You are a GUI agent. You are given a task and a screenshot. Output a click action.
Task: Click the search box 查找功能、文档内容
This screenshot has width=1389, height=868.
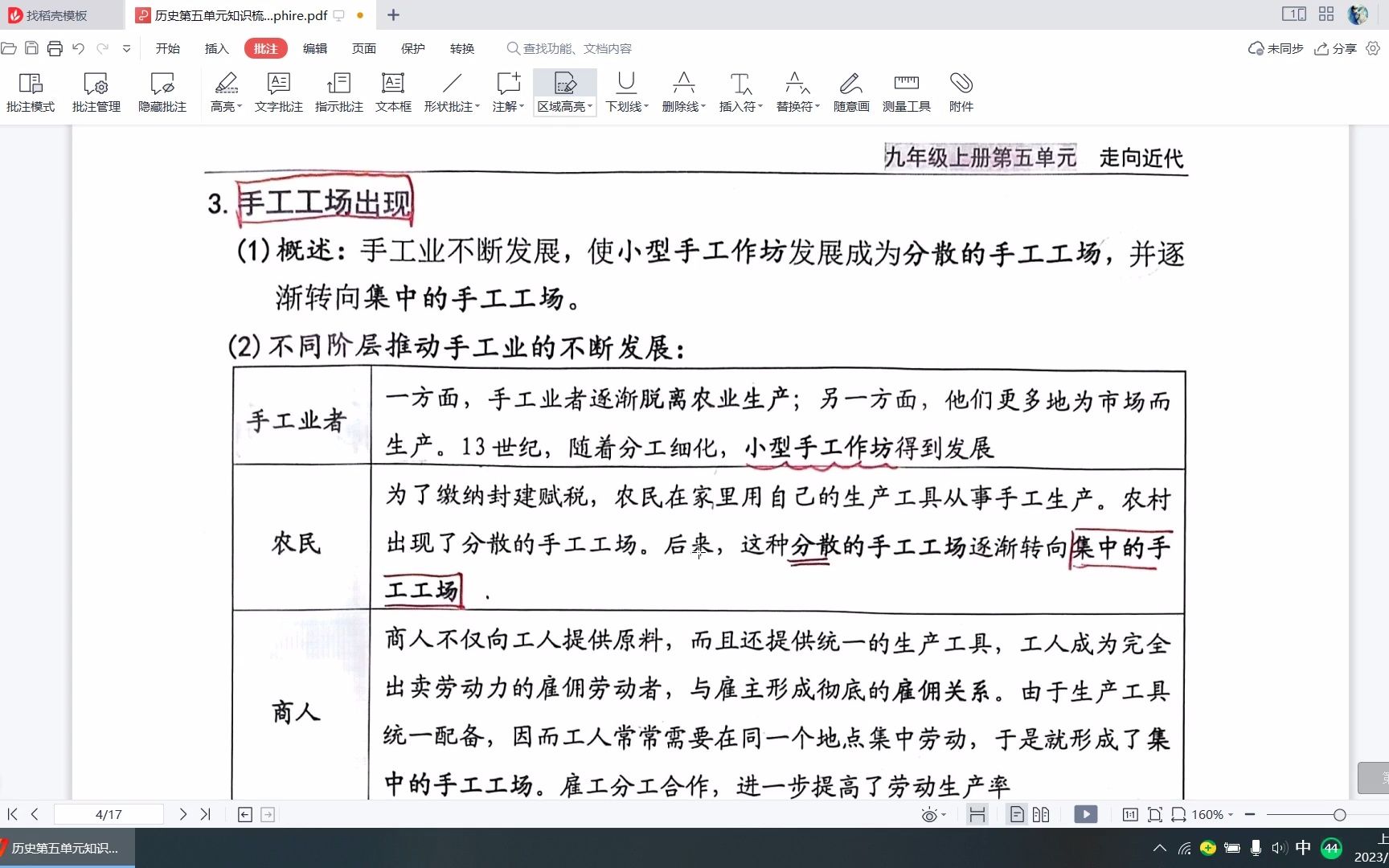click(569, 48)
